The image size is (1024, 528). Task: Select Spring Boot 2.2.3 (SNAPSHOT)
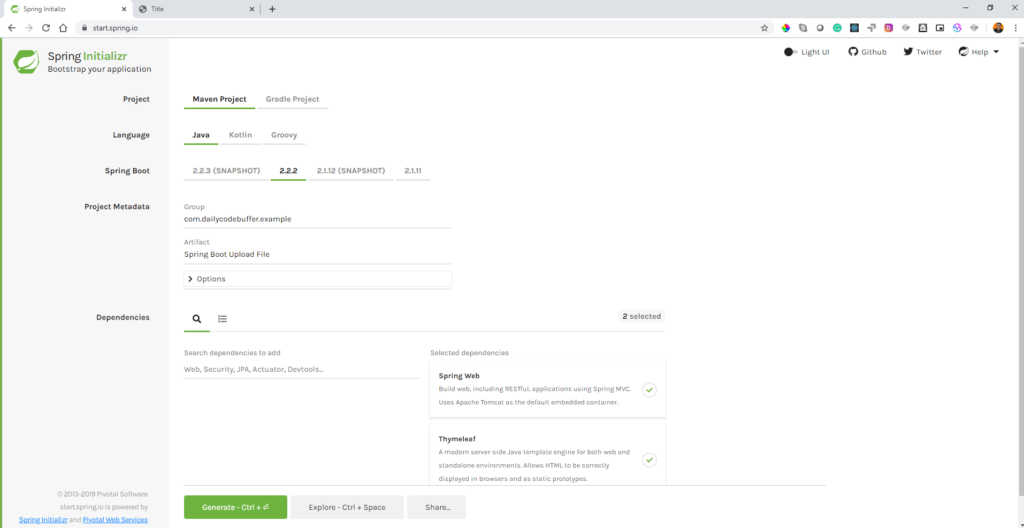[226, 171]
